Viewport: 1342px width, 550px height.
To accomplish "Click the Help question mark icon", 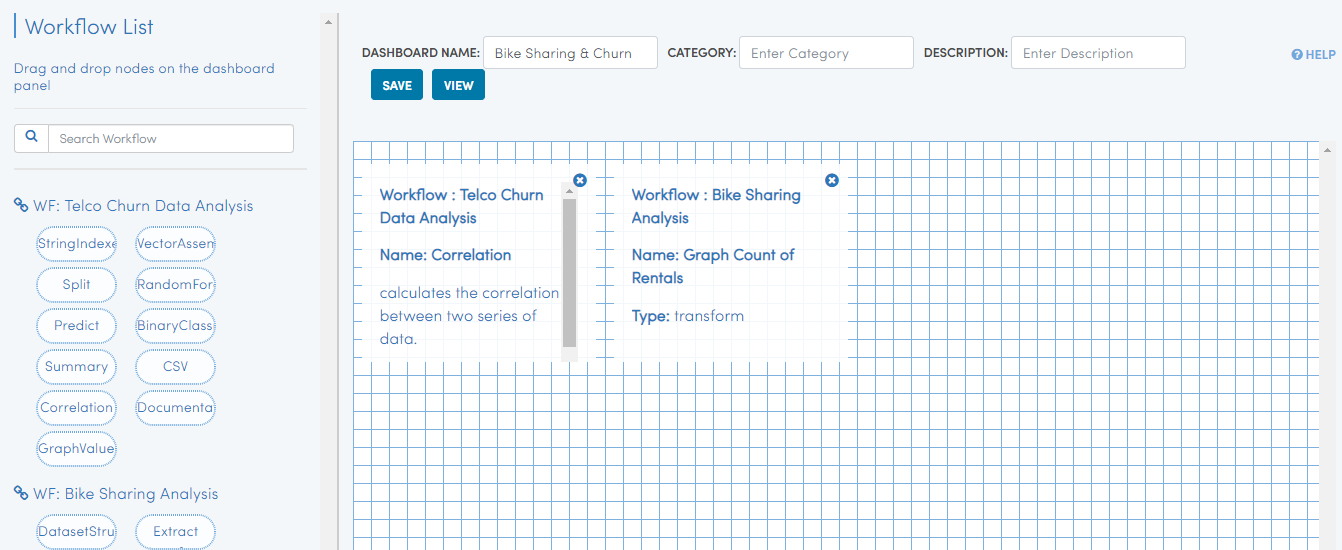I will [1297, 55].
